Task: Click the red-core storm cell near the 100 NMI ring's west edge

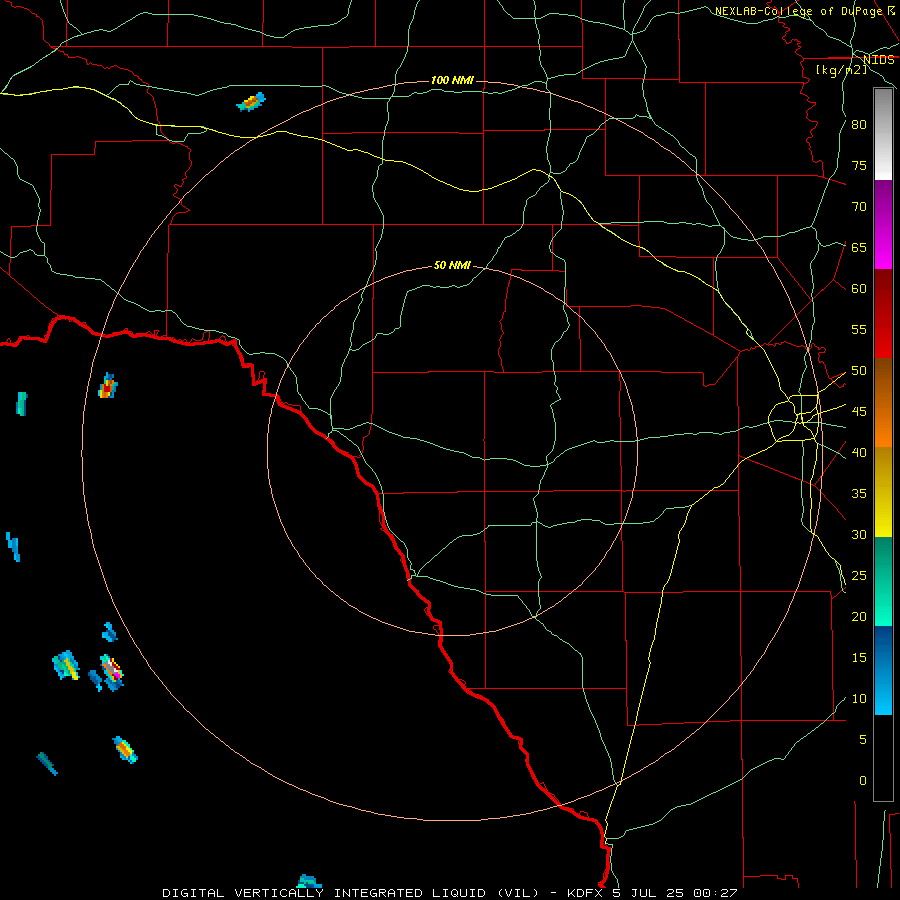Action: (x=108, y=386)
